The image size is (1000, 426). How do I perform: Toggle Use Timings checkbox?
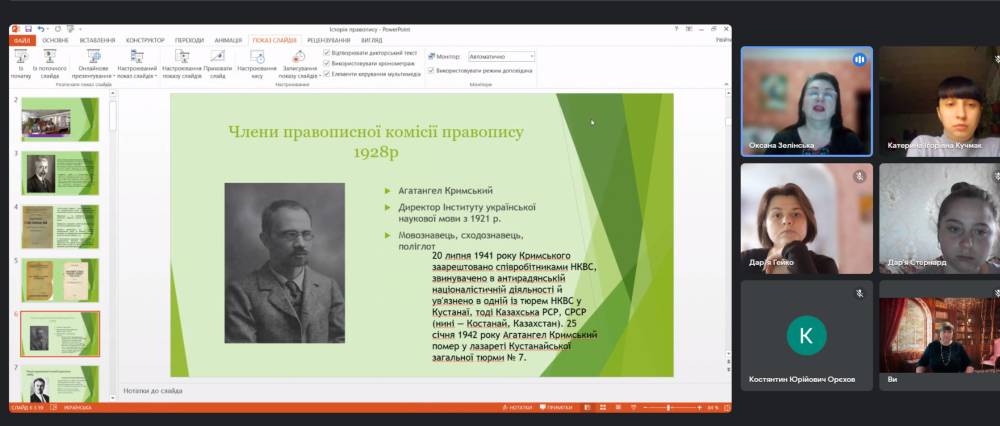click(x=328, y=63)
